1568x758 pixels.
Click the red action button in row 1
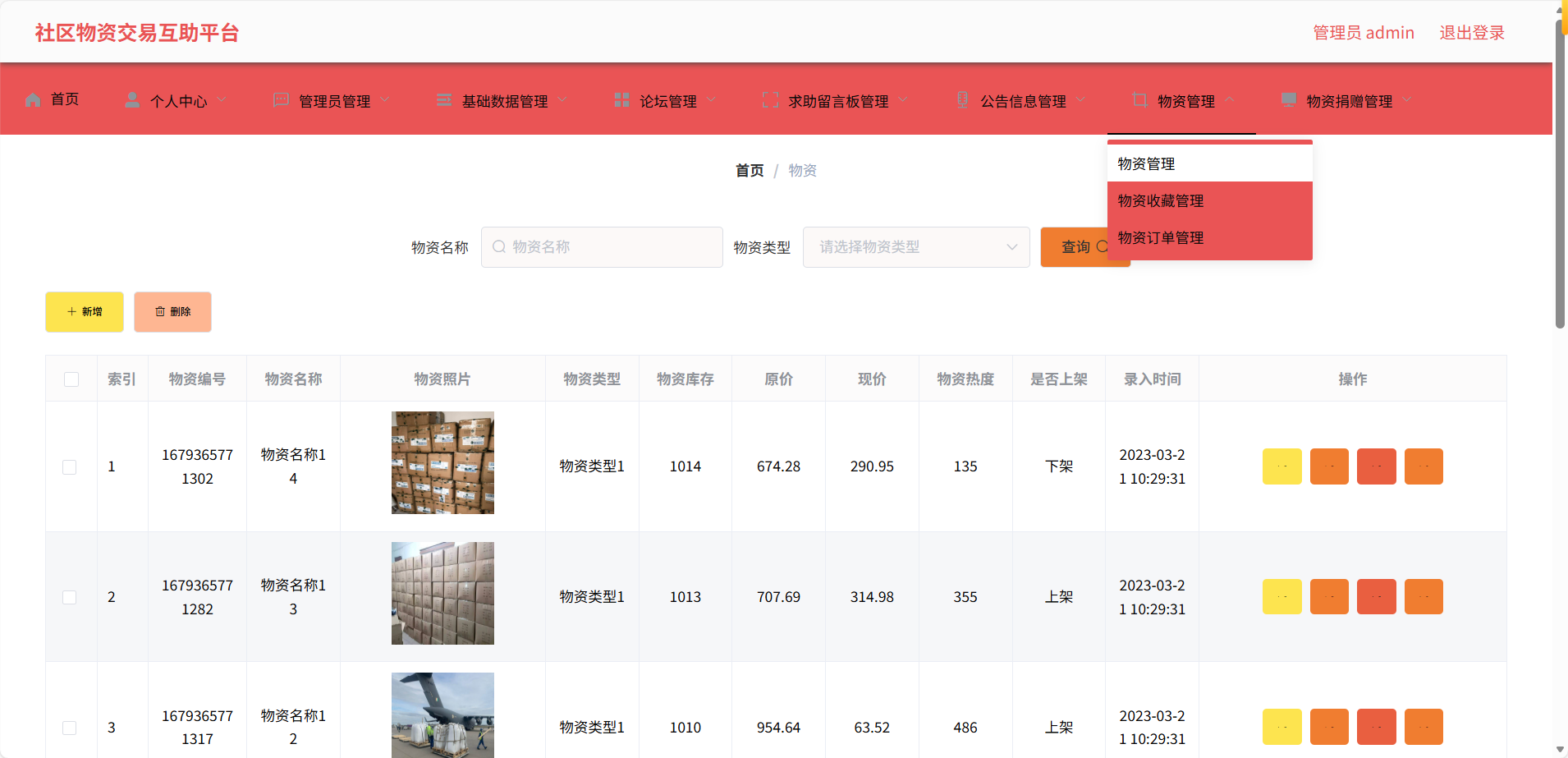pyautogui.click(x=1377, y=466)
